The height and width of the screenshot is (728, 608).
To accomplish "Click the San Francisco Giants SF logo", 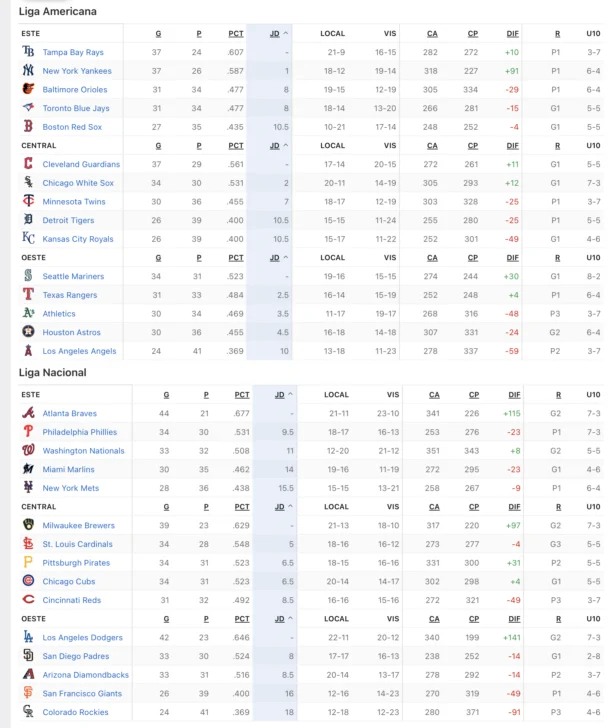I will pyautogui.click(x=28, y=693).
